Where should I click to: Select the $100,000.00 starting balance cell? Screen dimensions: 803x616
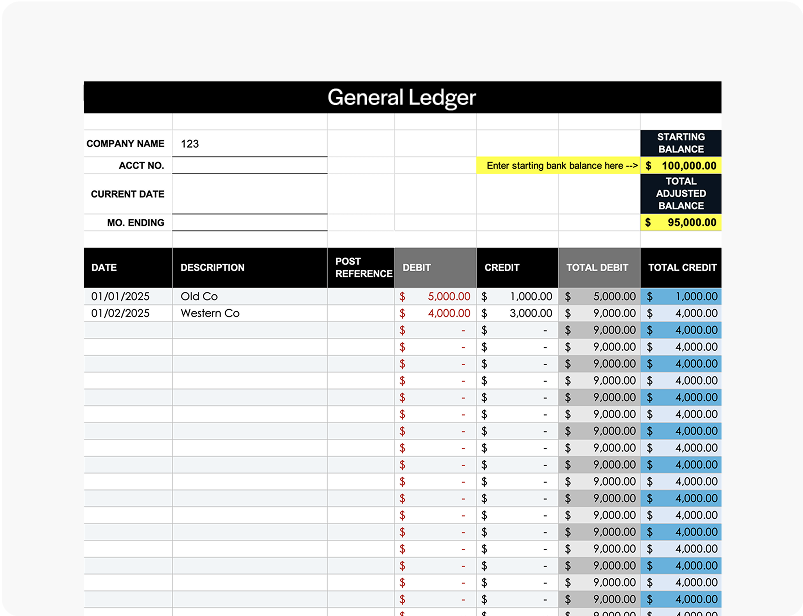(680, 166)
